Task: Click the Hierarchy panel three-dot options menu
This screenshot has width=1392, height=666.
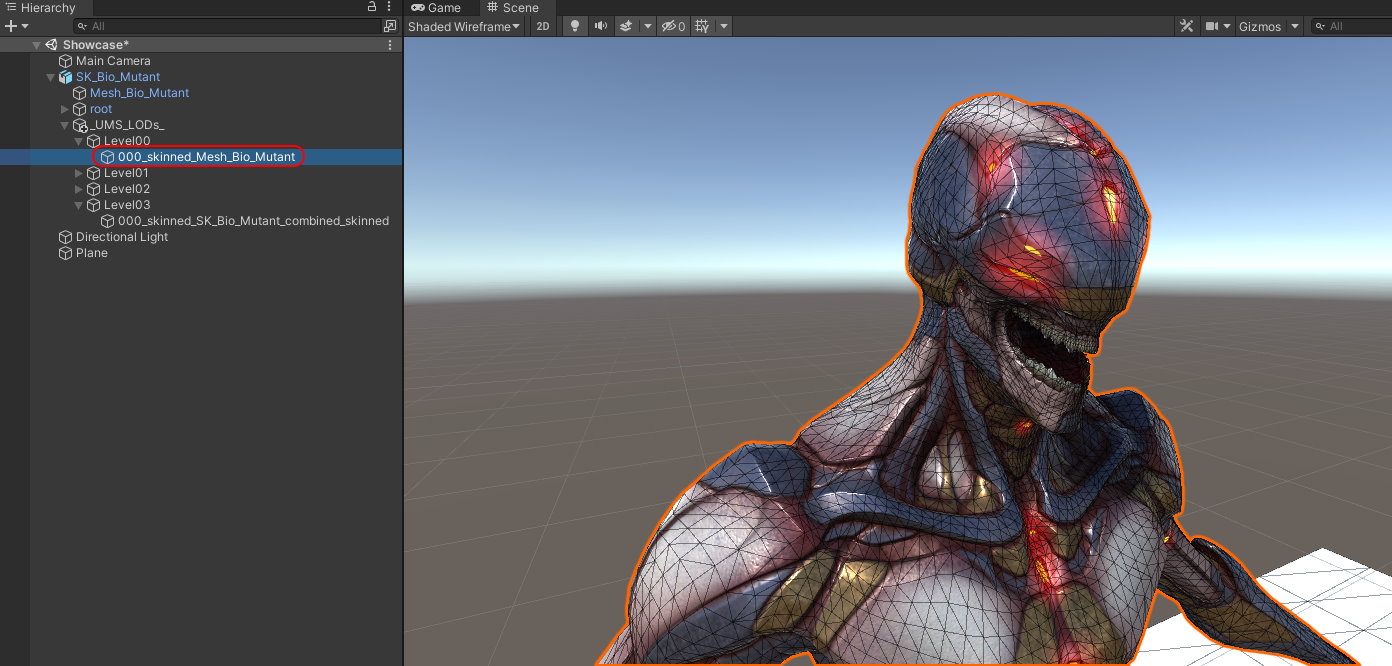Action: tap(391, 7)
